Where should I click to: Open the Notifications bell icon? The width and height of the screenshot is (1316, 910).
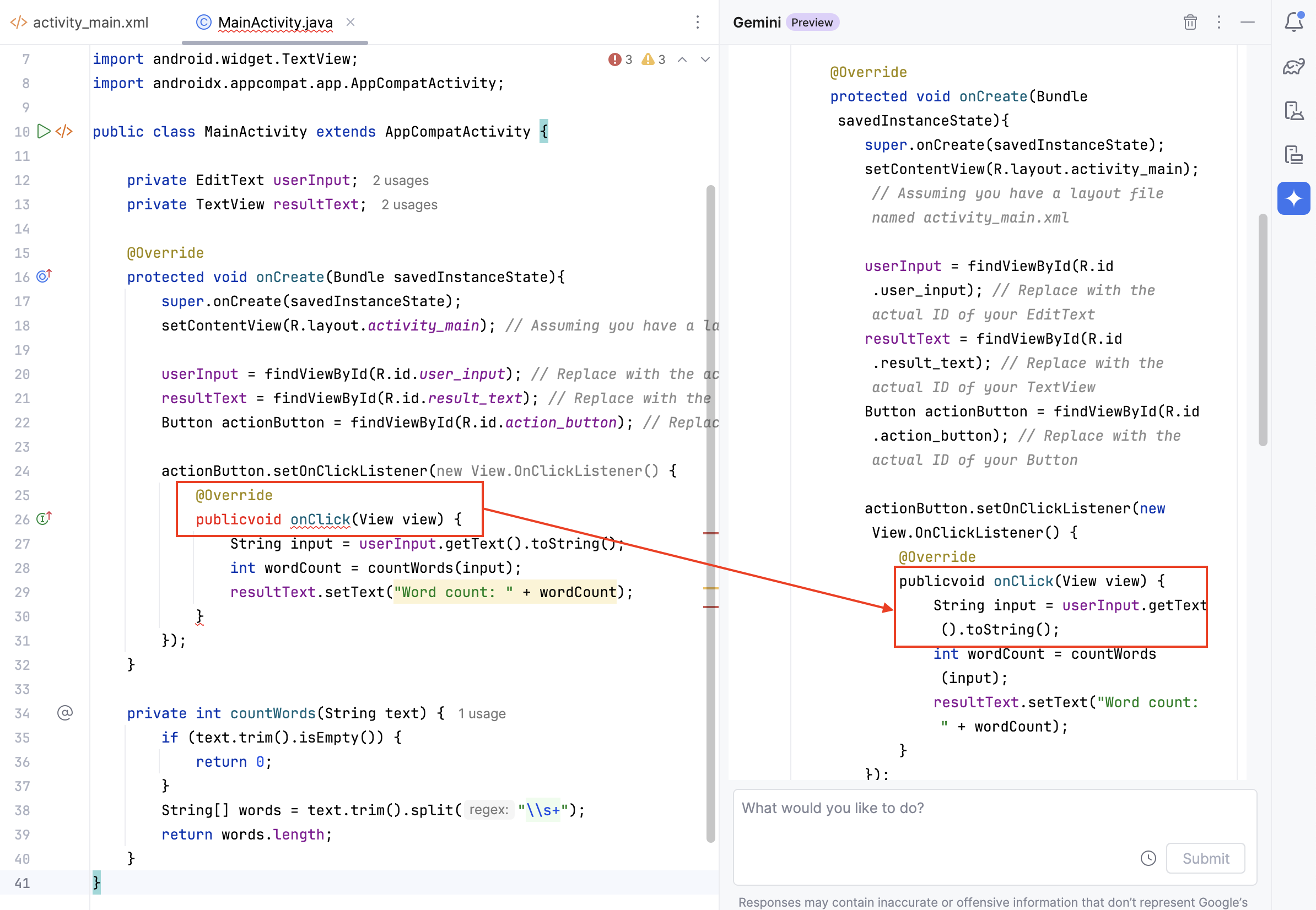[1293, 22]
